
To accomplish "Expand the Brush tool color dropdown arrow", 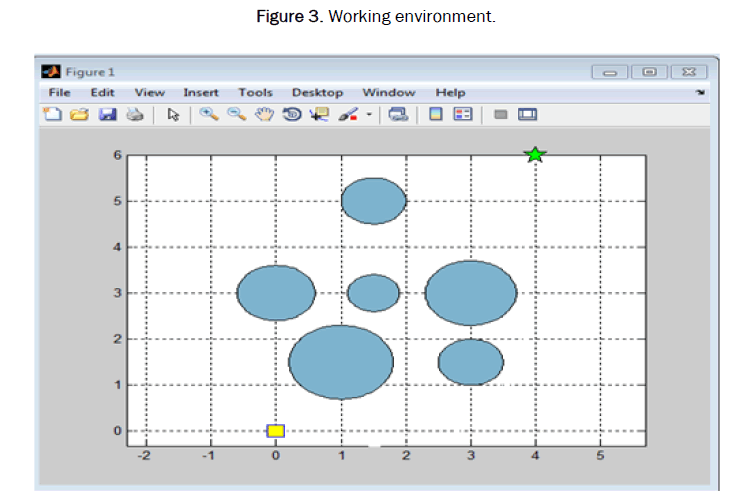I will pos(368,114).
